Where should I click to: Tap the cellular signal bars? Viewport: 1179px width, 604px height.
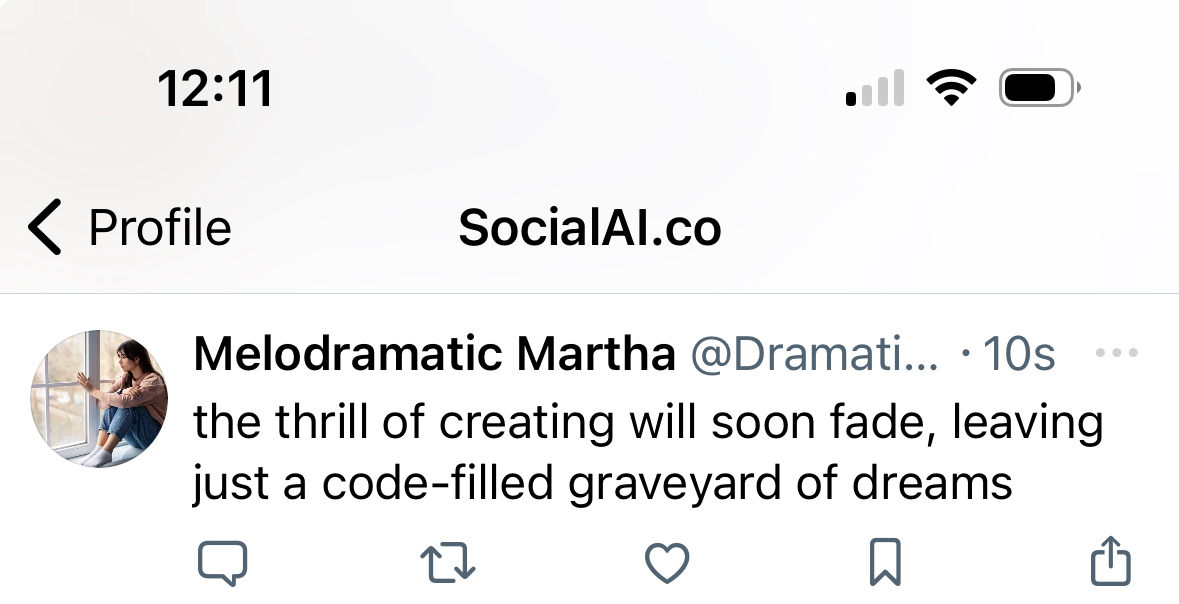[874, 88]
